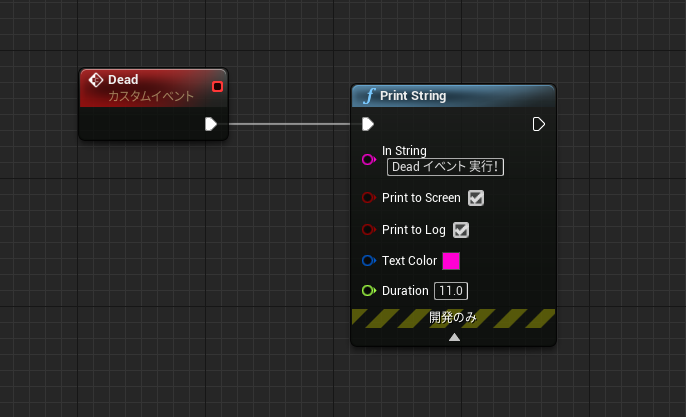Image resolution: width=686 pixels, height=417 pixels.
Task: Click the red delegate pin on Dead node
Action: point(217,87)
